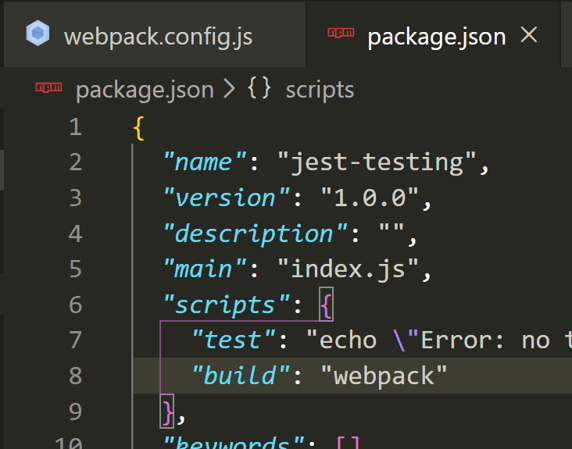Click the breadcrumb chevron after package.json

click(x=229, y=89)
